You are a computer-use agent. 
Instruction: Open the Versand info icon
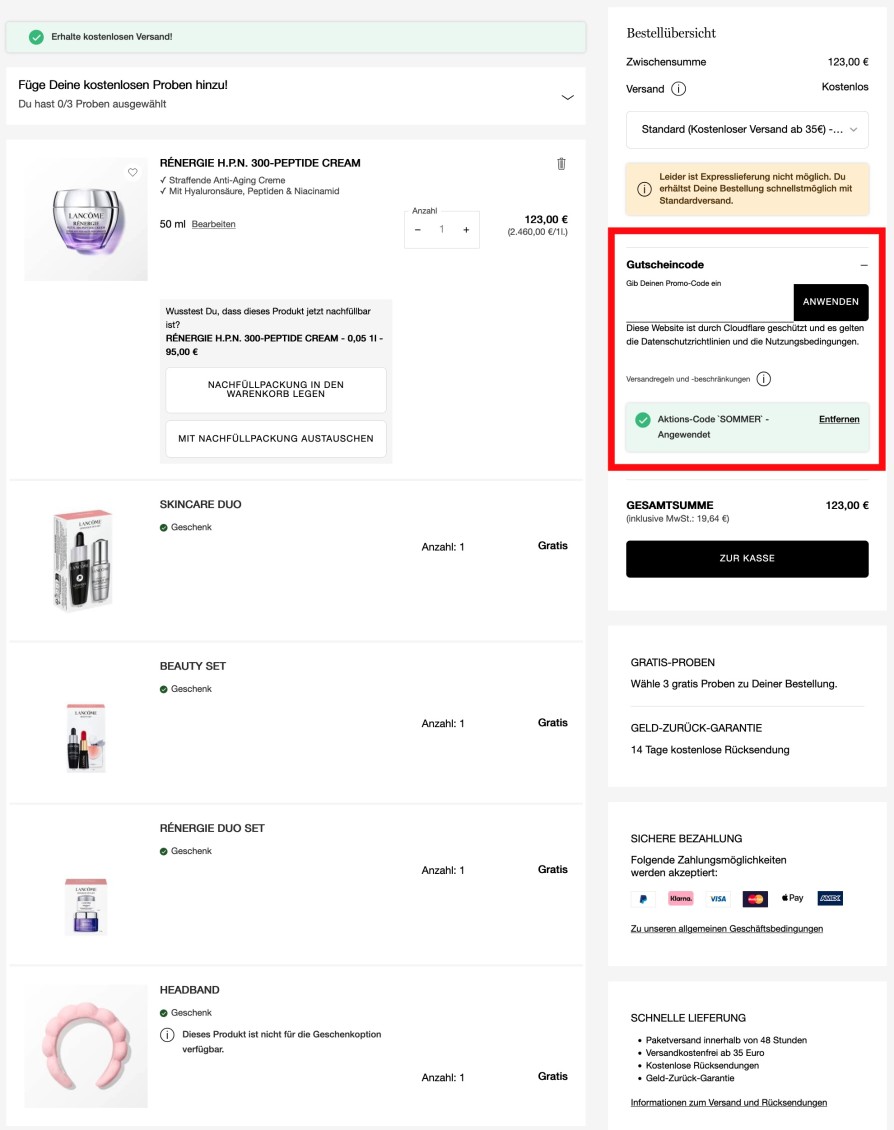[679, 89]
